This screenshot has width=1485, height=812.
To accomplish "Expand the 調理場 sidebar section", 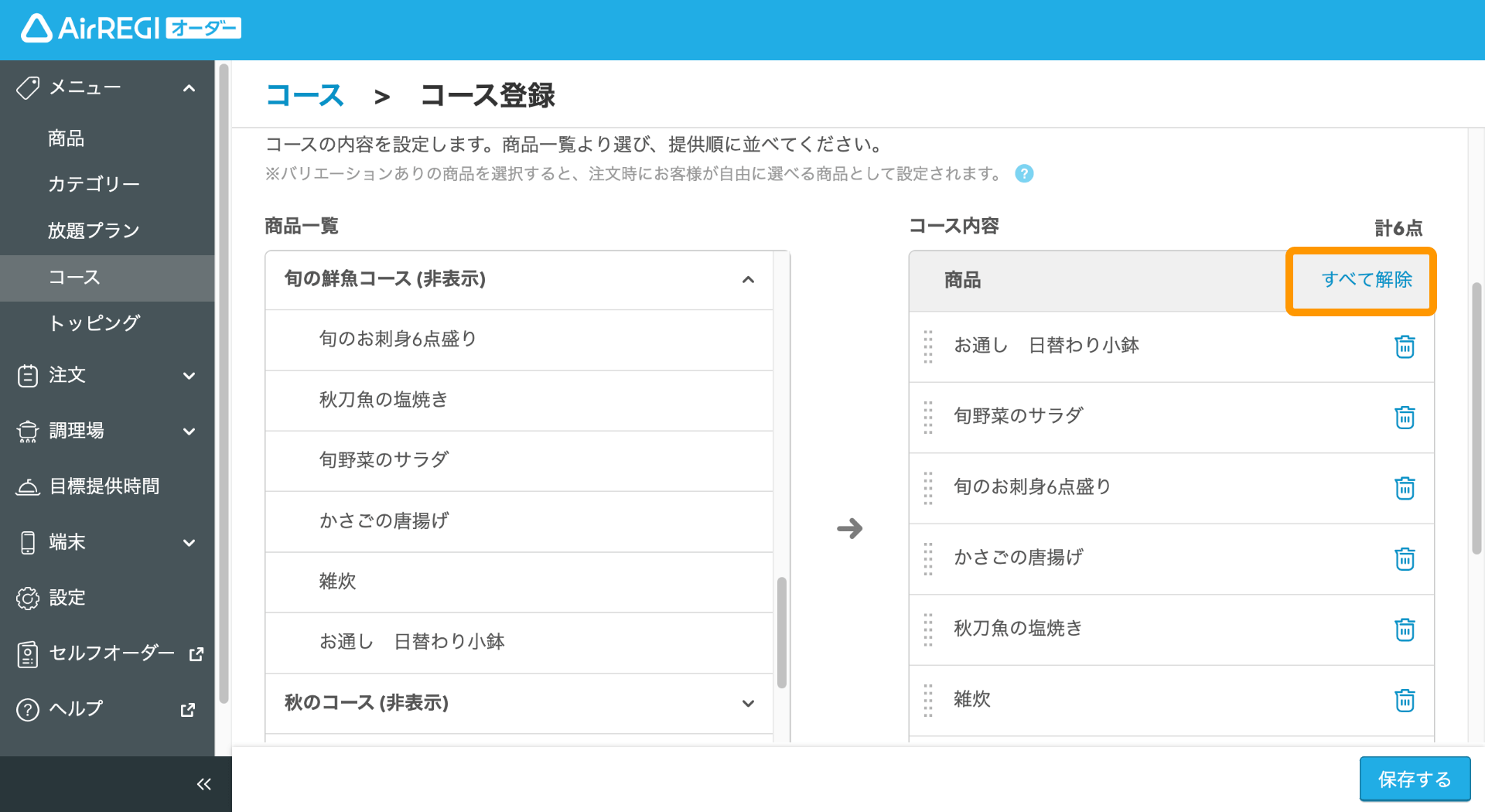I will pyautogui.click(x=189, y=432).
